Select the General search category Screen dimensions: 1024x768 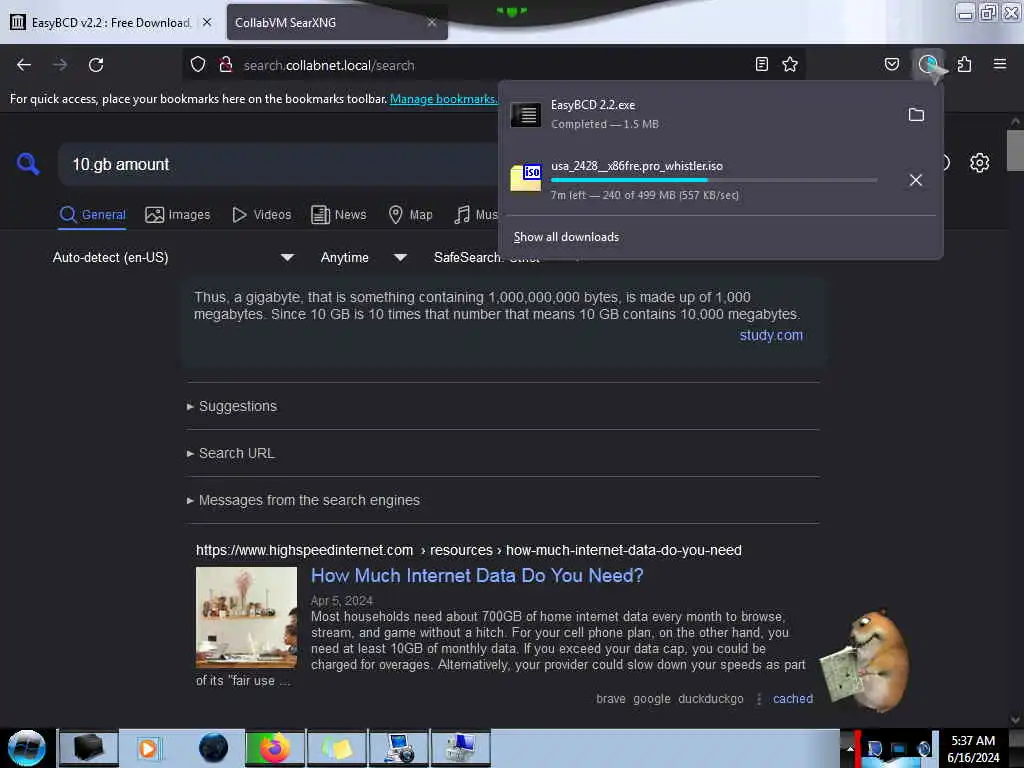93,214
